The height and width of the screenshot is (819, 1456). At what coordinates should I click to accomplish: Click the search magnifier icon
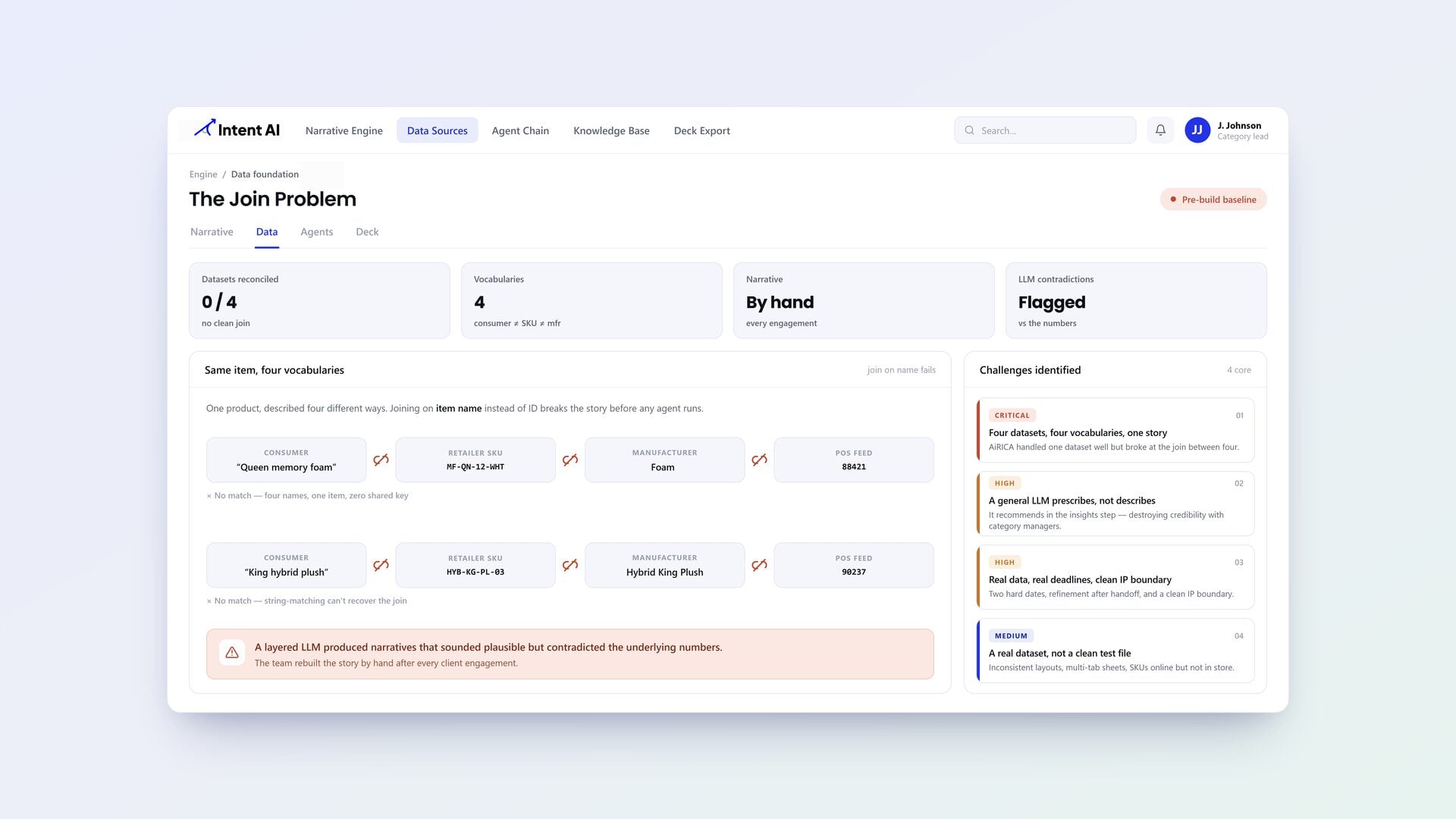coord(969,130)
